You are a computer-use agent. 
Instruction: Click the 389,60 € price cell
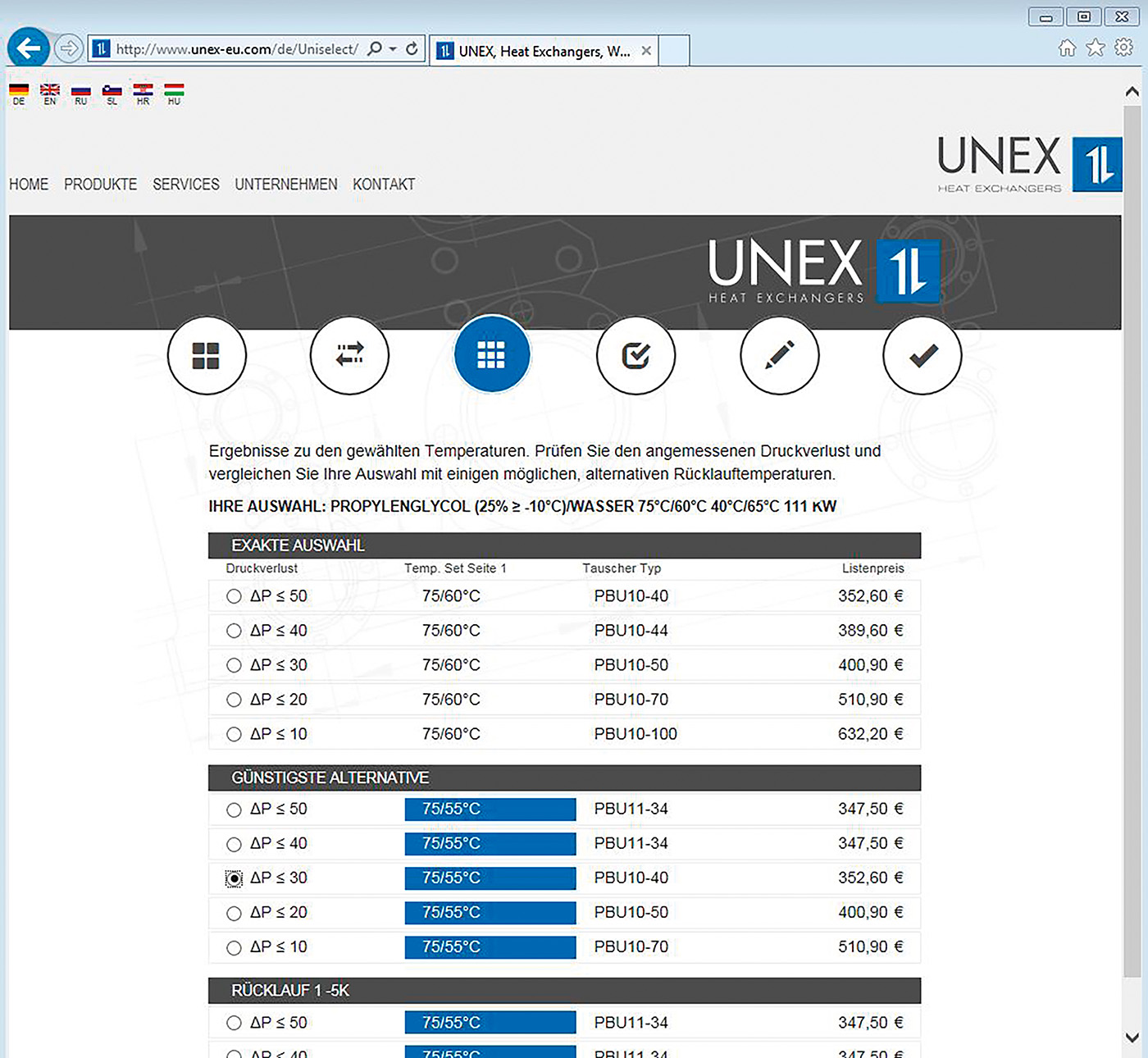tap(870, 631)
